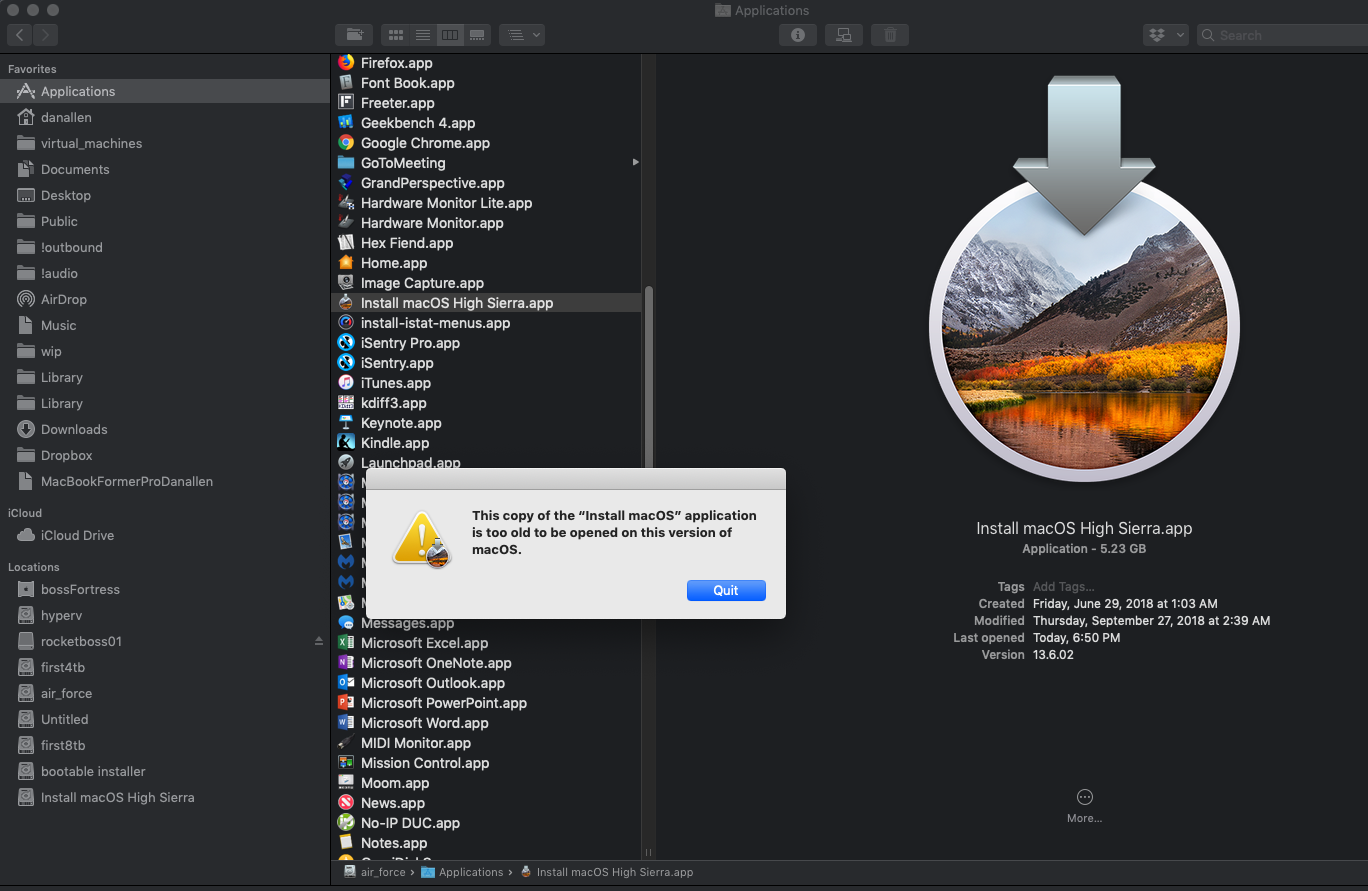Click the Connect to Server toolbar icon
The width and height of the screenshot is (1368, 891).
point(844,35)
